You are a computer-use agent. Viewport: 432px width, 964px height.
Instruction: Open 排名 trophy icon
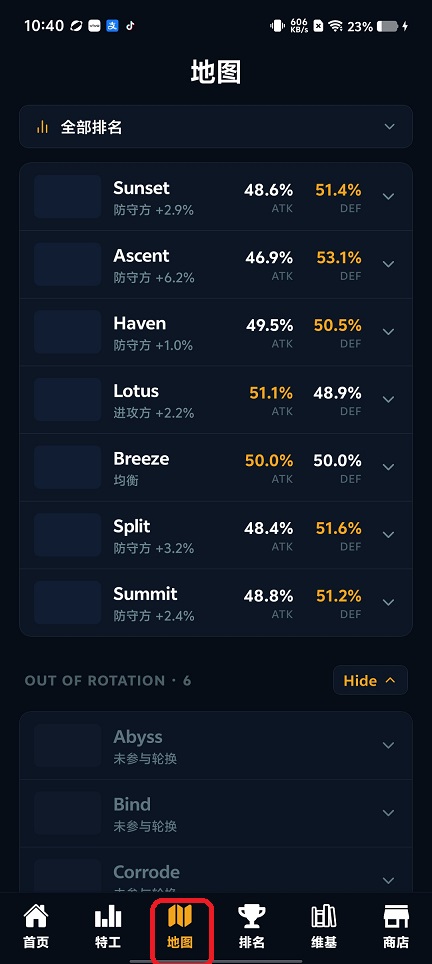[x=251, y=916]
